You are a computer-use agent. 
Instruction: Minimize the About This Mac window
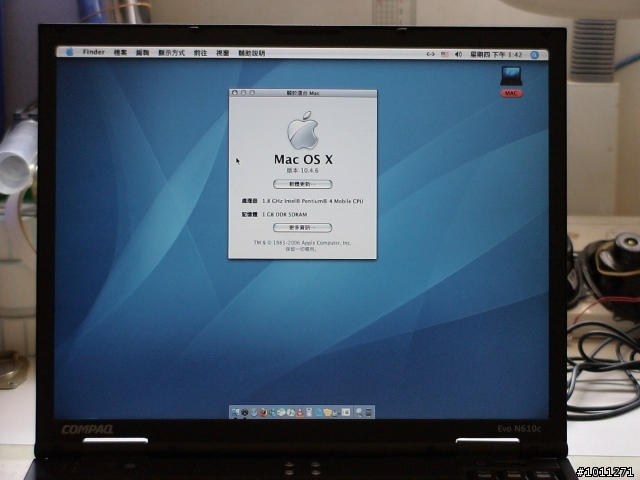(243, 93)
